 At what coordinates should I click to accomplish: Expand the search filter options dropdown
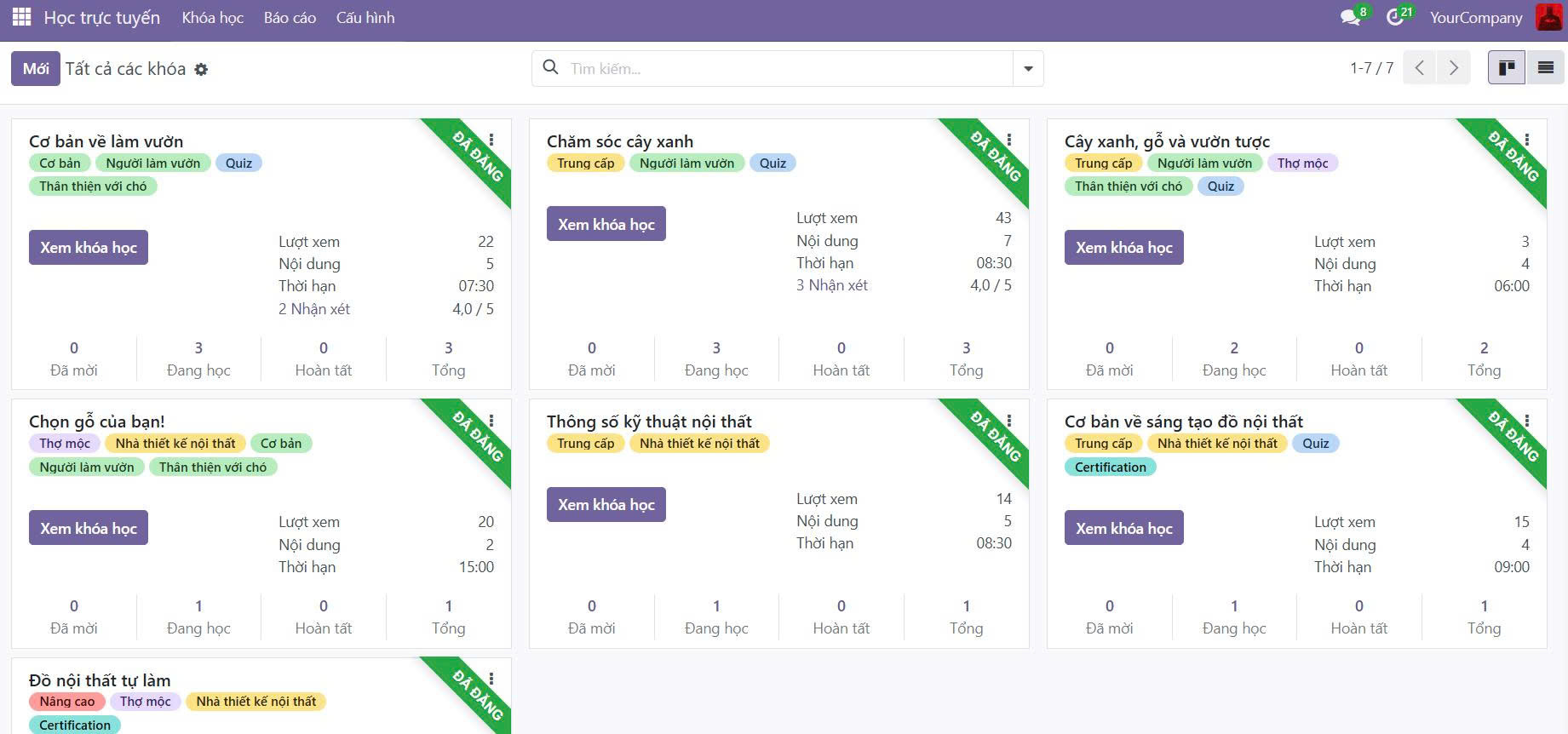[x=1028, y=68]
